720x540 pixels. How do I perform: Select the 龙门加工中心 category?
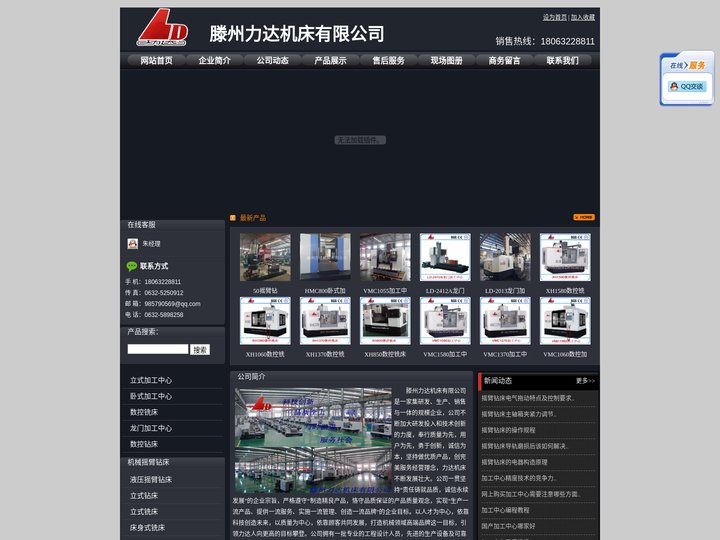[151, 428]
